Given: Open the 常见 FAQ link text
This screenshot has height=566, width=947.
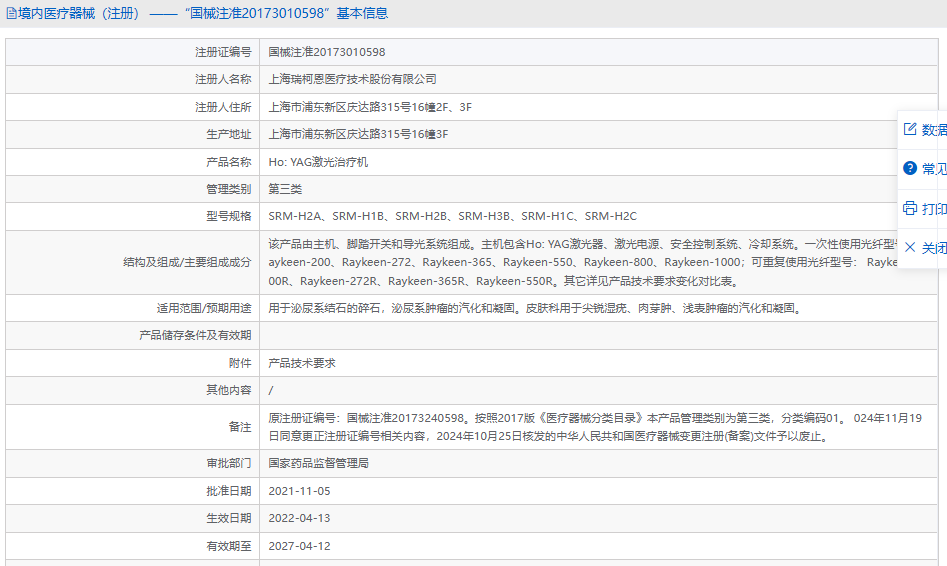Looking at the screenshot, I should (x=934, y=169).
